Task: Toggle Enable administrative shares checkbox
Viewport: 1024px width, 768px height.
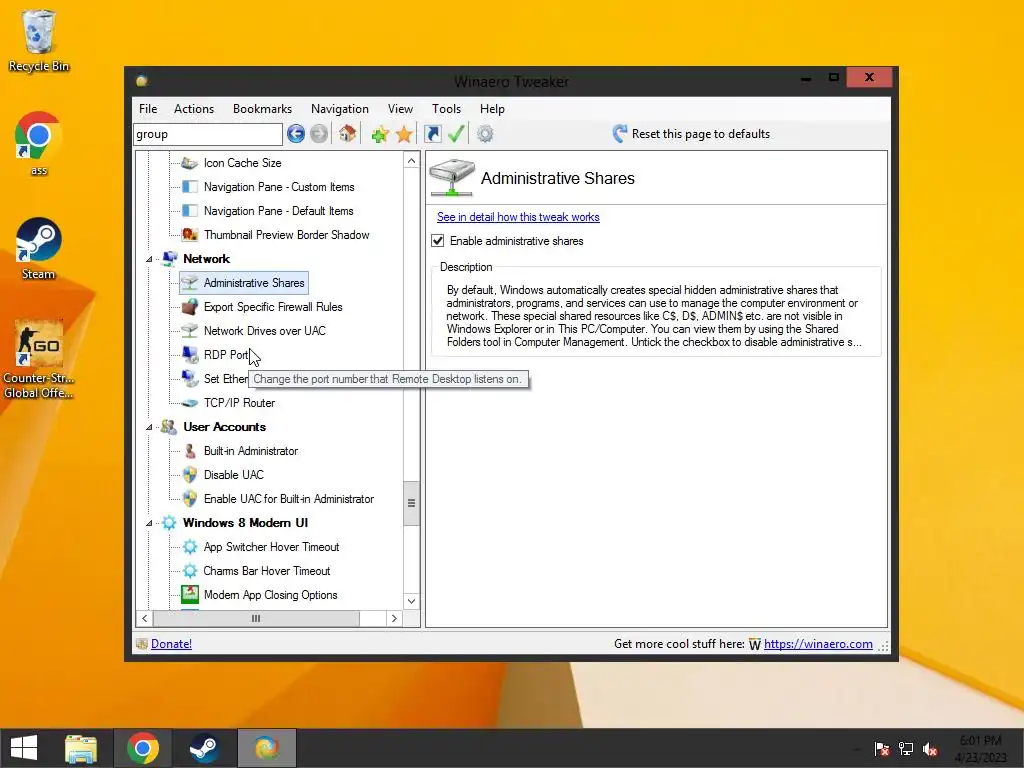Action: click(438, 241)
